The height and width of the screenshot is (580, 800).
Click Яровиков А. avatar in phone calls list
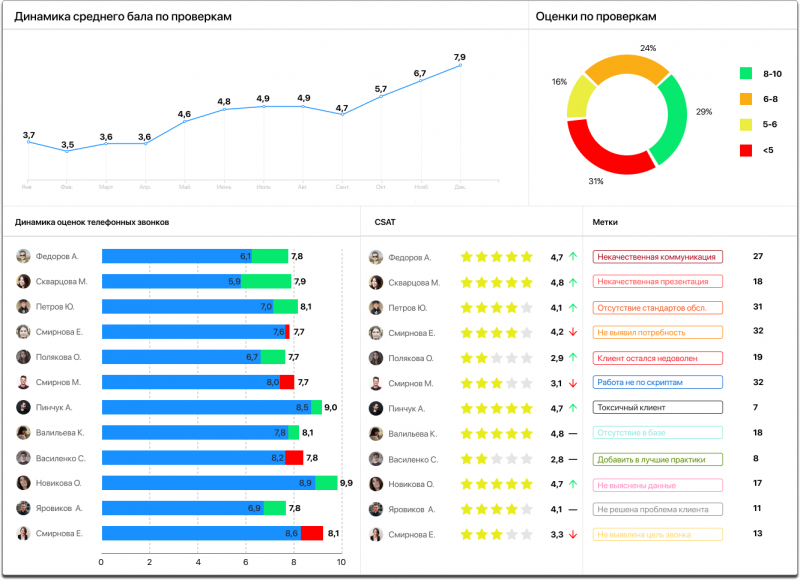[23, 508]
